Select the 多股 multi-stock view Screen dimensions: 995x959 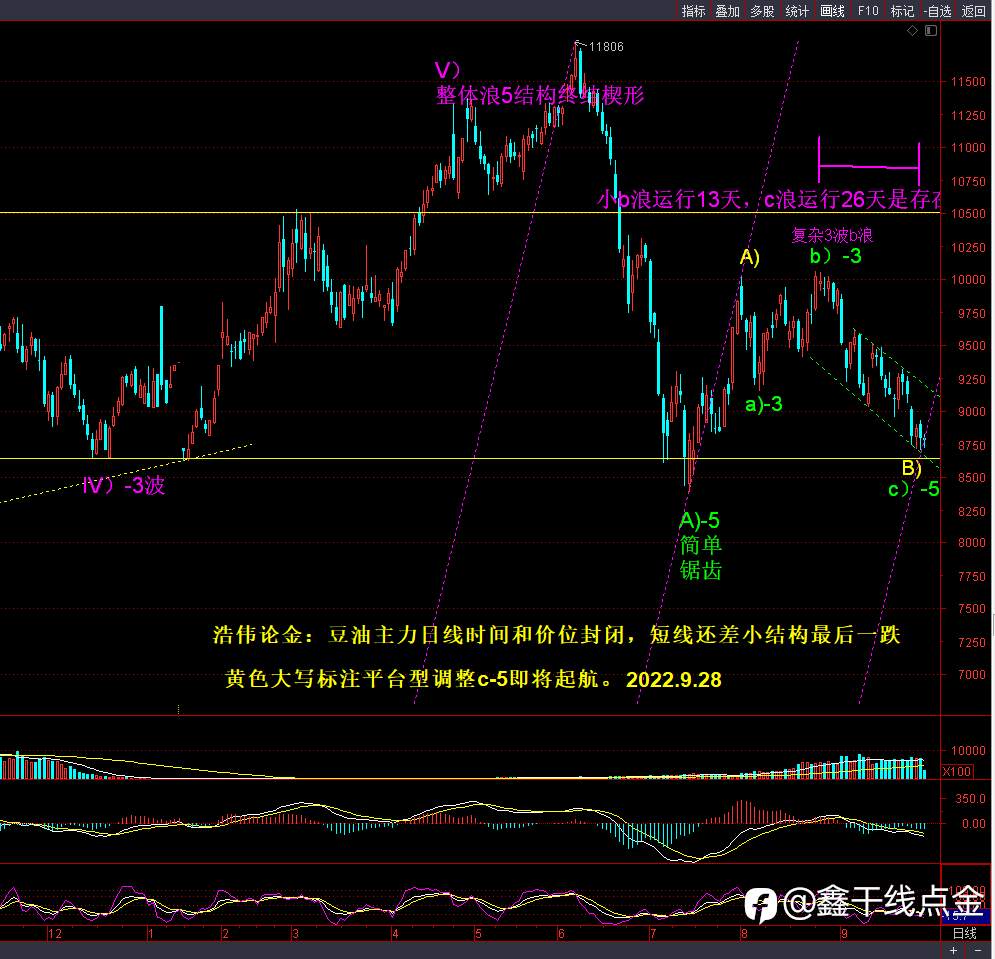click(762, 11)
